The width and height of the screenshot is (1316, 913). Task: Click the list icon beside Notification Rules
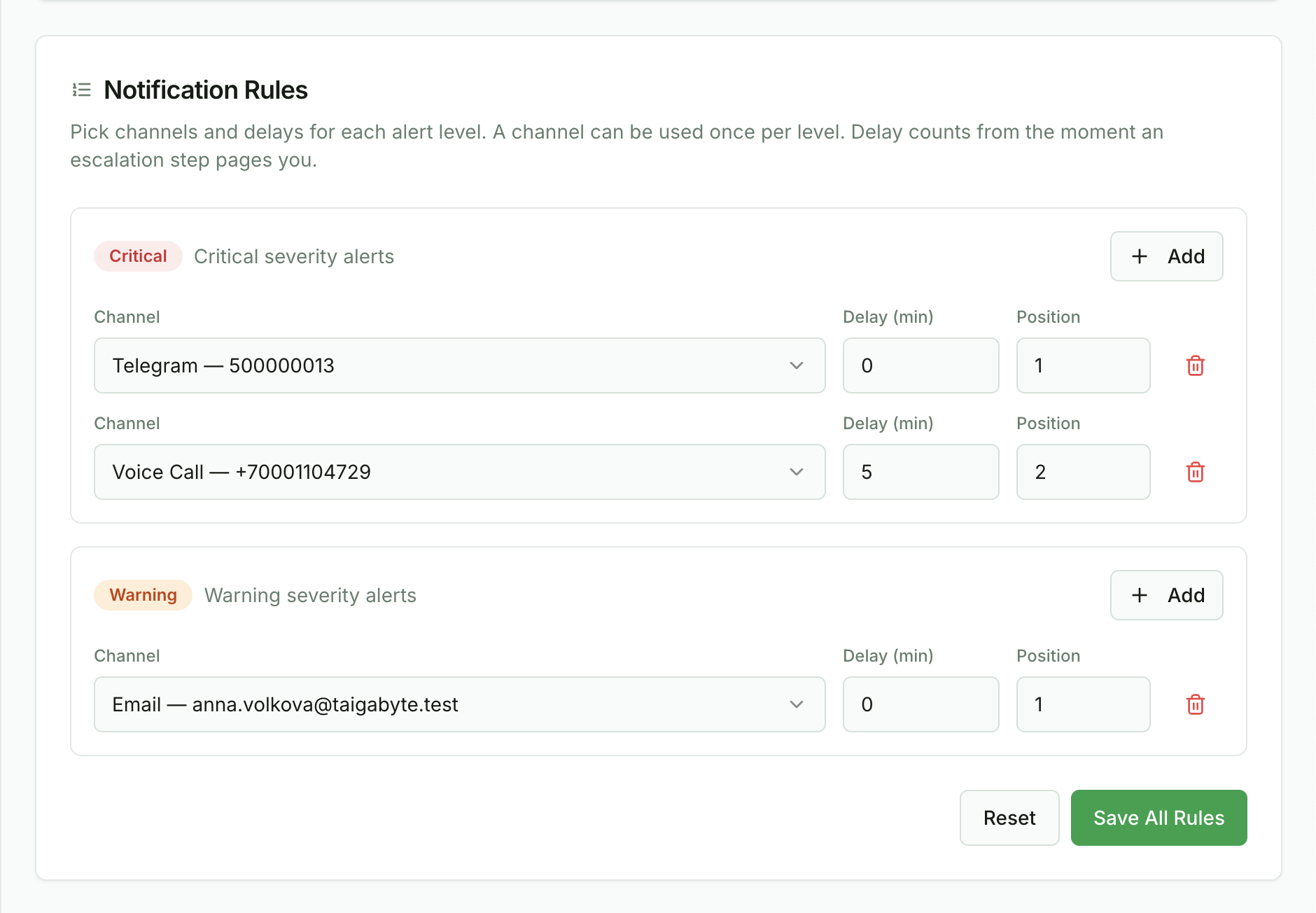tap(82, 90)
